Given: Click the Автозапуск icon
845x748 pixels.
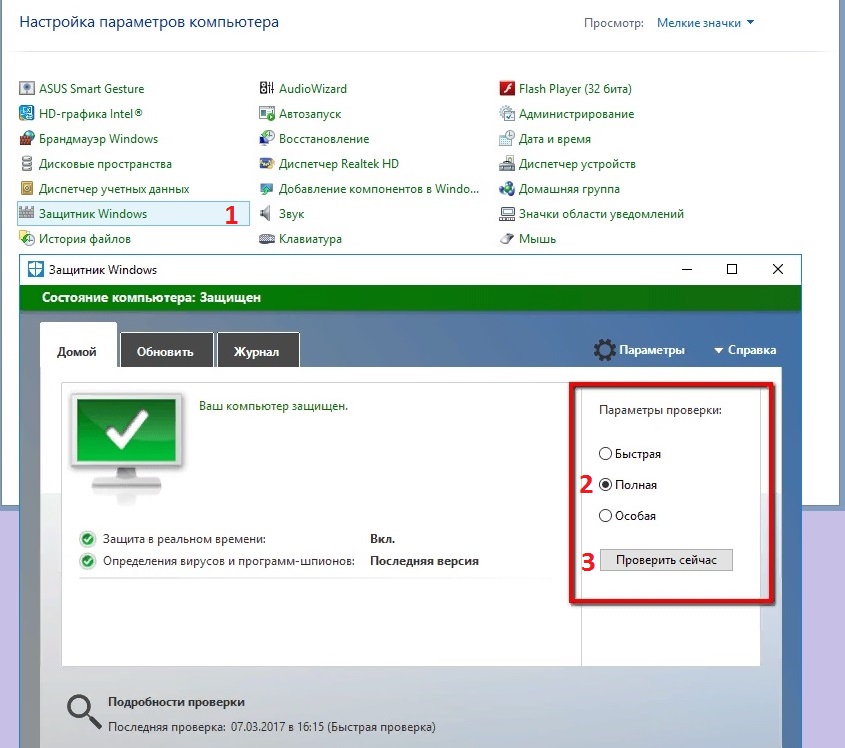Looking at the screenshot, I should coord(267,113).
